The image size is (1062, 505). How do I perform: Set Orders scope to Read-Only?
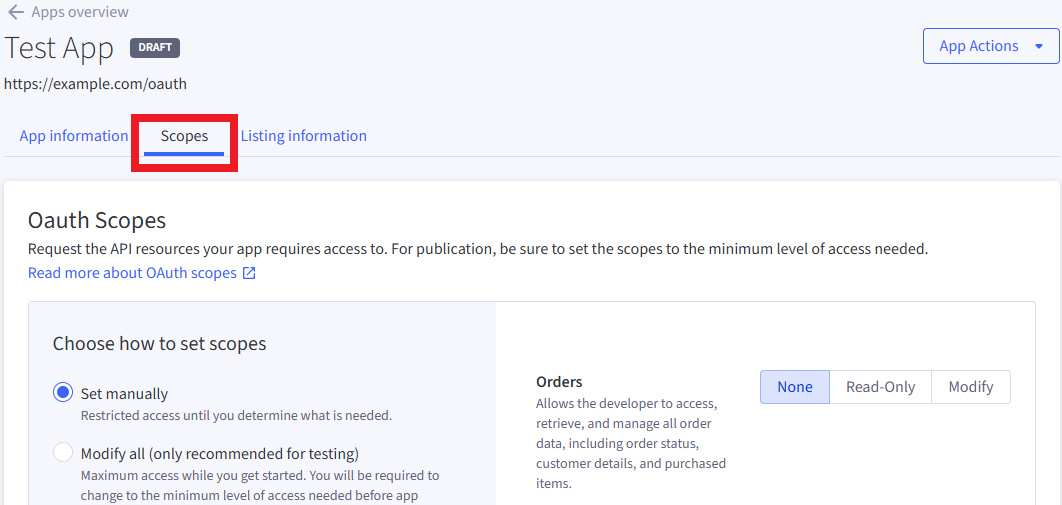(880, 387)
